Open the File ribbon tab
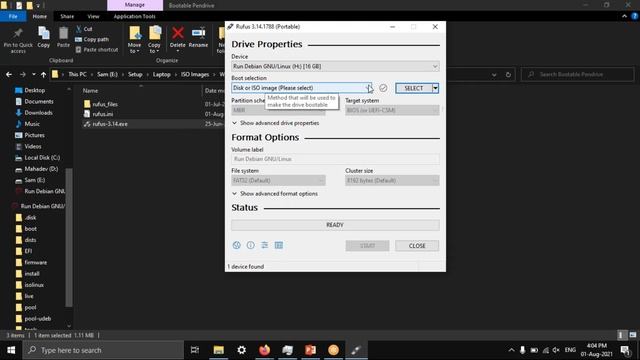This screenshot has height=360, width=640. tap(13, 16)
